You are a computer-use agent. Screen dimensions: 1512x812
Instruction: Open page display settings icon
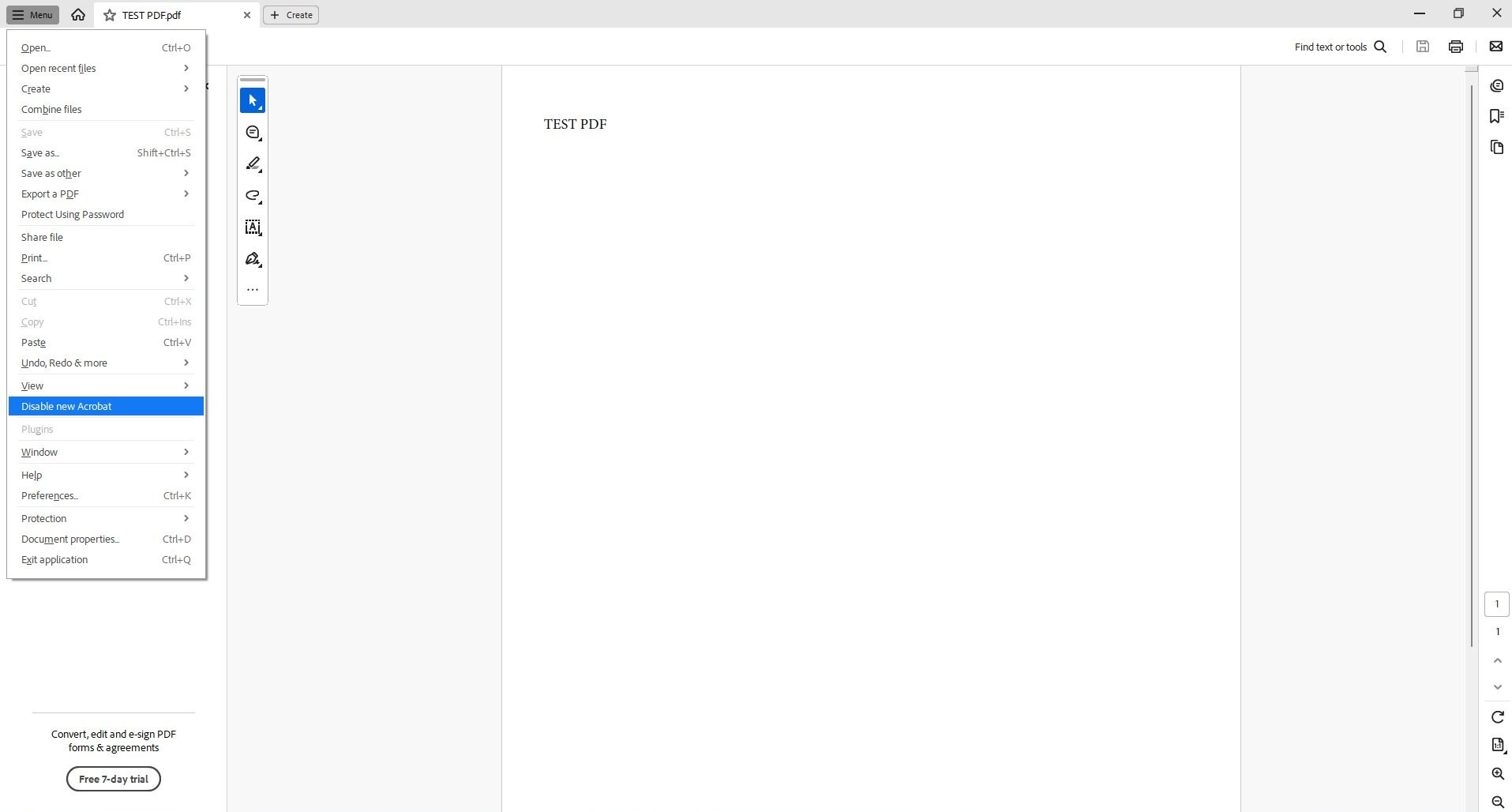pos(1497,745)
